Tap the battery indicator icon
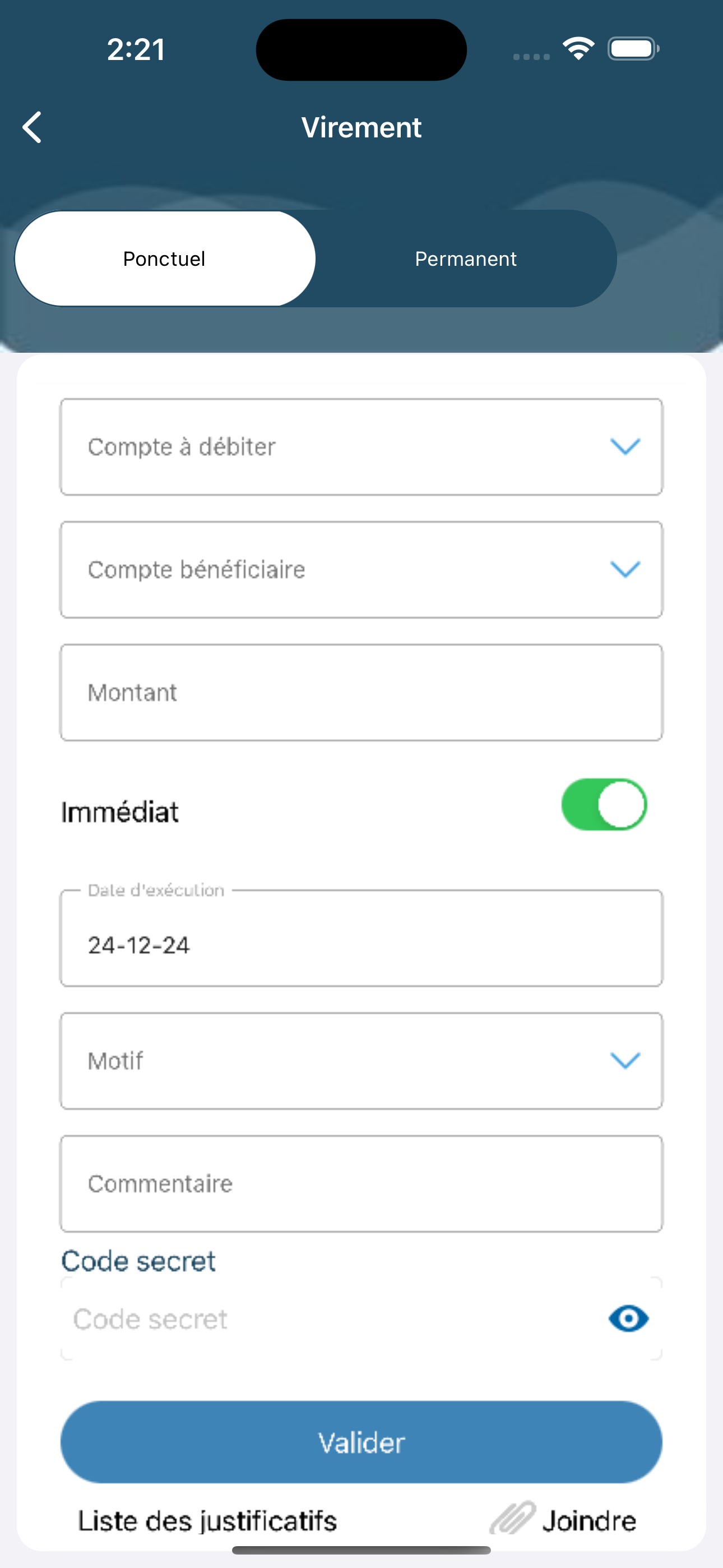 [x=633, y=49]
